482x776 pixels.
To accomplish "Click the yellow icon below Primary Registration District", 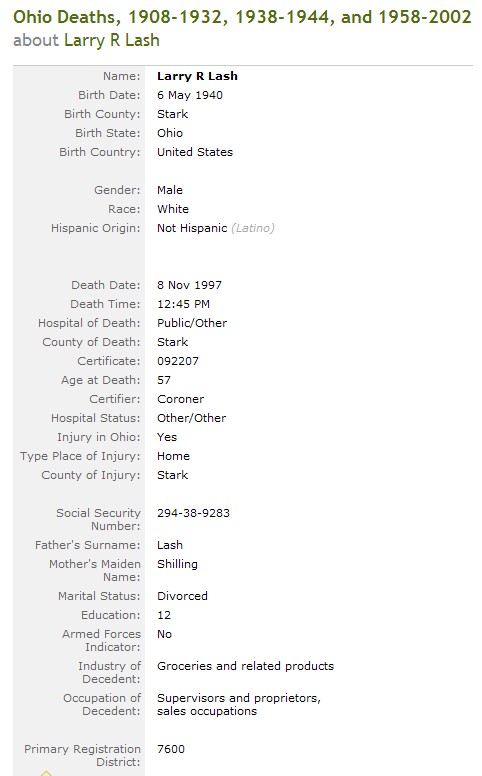I will click(46, 773).
